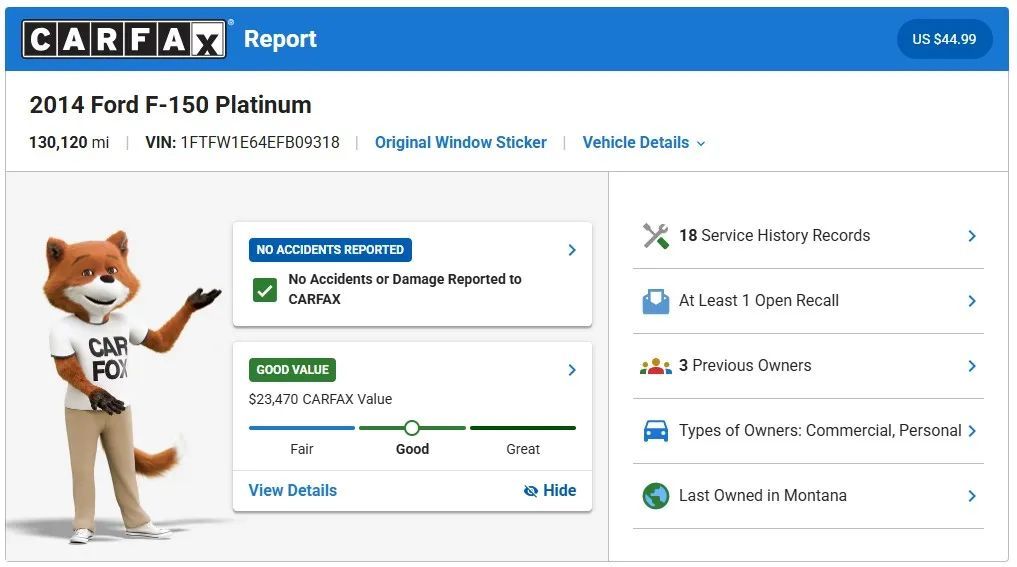The height and width of the screenshot is (567, 1017).
Task: Click the $23,470 CARFAX Value text
Action: tap(320, 399)
